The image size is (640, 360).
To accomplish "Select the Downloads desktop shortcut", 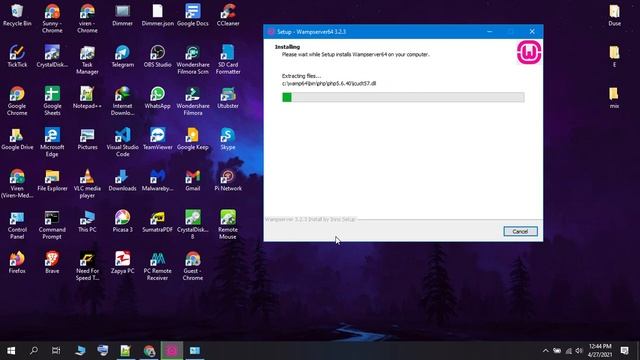I will [x=122, y=180].
